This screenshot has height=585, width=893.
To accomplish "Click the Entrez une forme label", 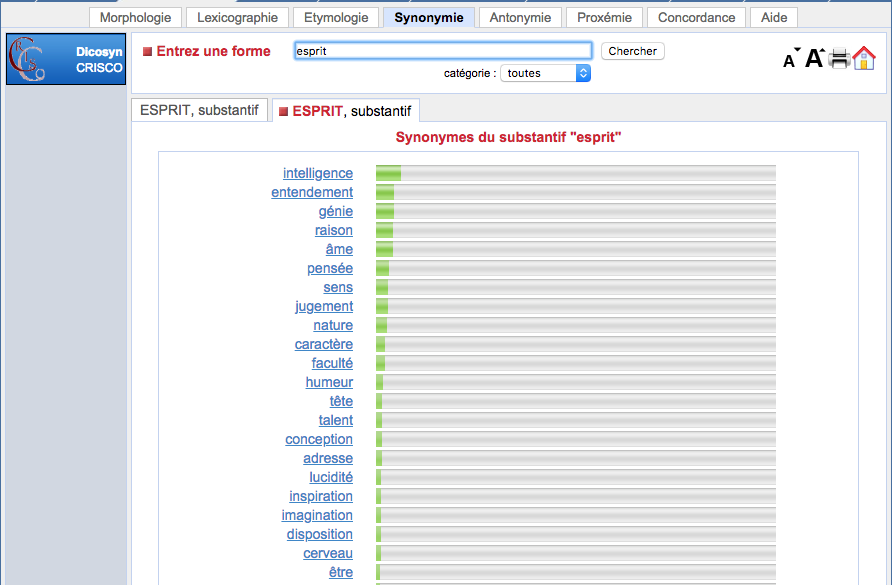I will (x=214, y=51).
